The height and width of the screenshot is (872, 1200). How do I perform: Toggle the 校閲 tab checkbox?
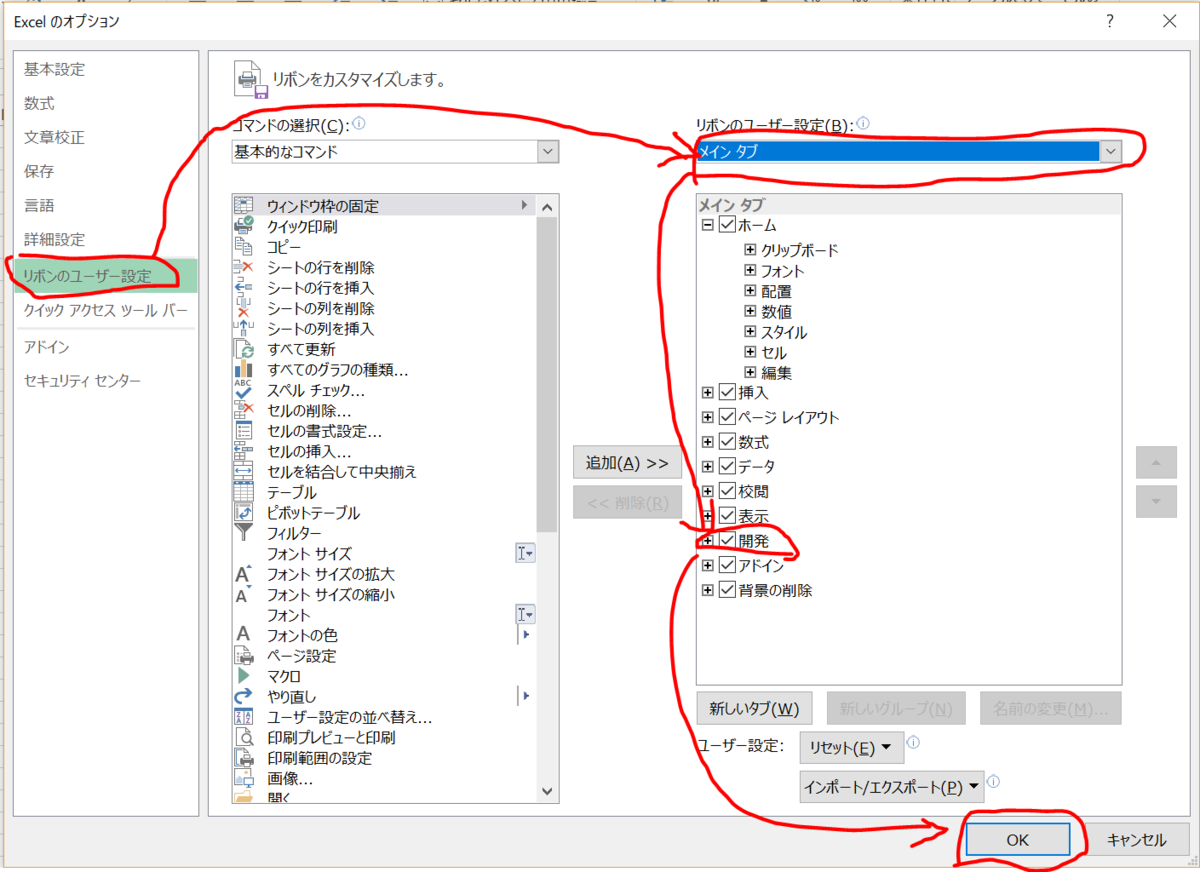pyautogui.click(x=727, y=491)
